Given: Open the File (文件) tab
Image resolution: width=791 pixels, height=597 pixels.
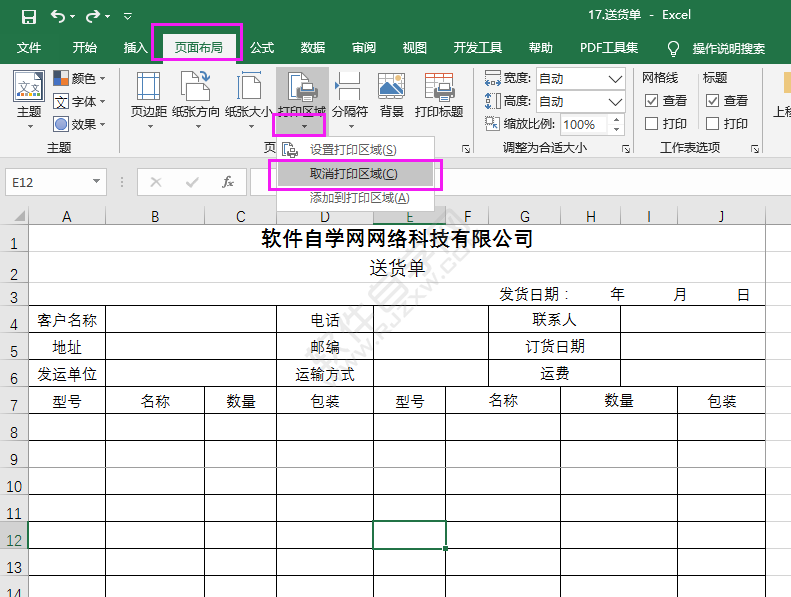Looking at the screenshot, I should tap(29, 48).
